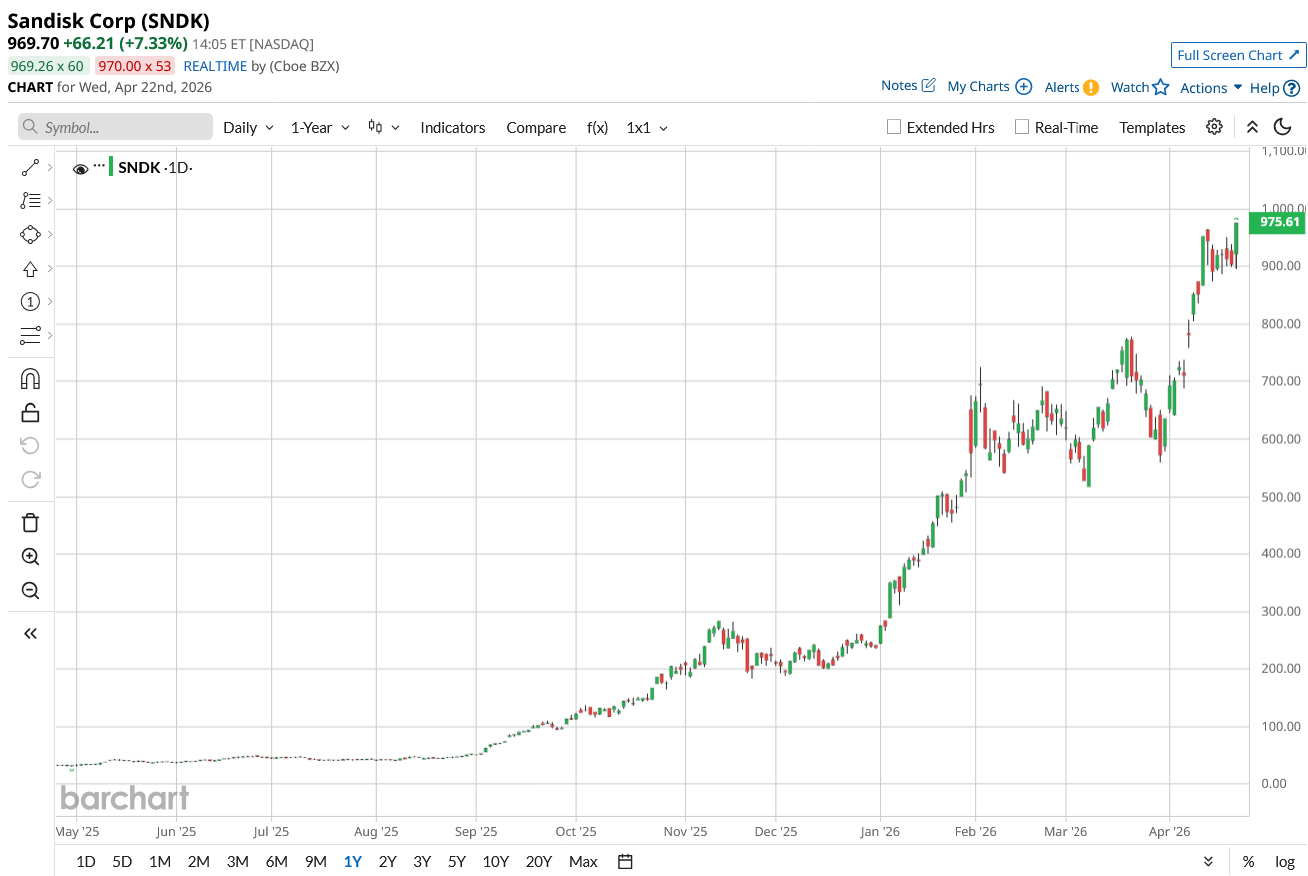Open the candlestick chart type dropdown

383,127
